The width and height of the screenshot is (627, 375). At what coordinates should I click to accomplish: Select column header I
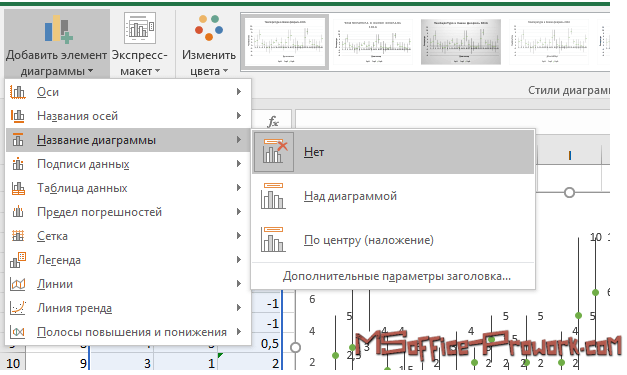(x=569, y=156)
